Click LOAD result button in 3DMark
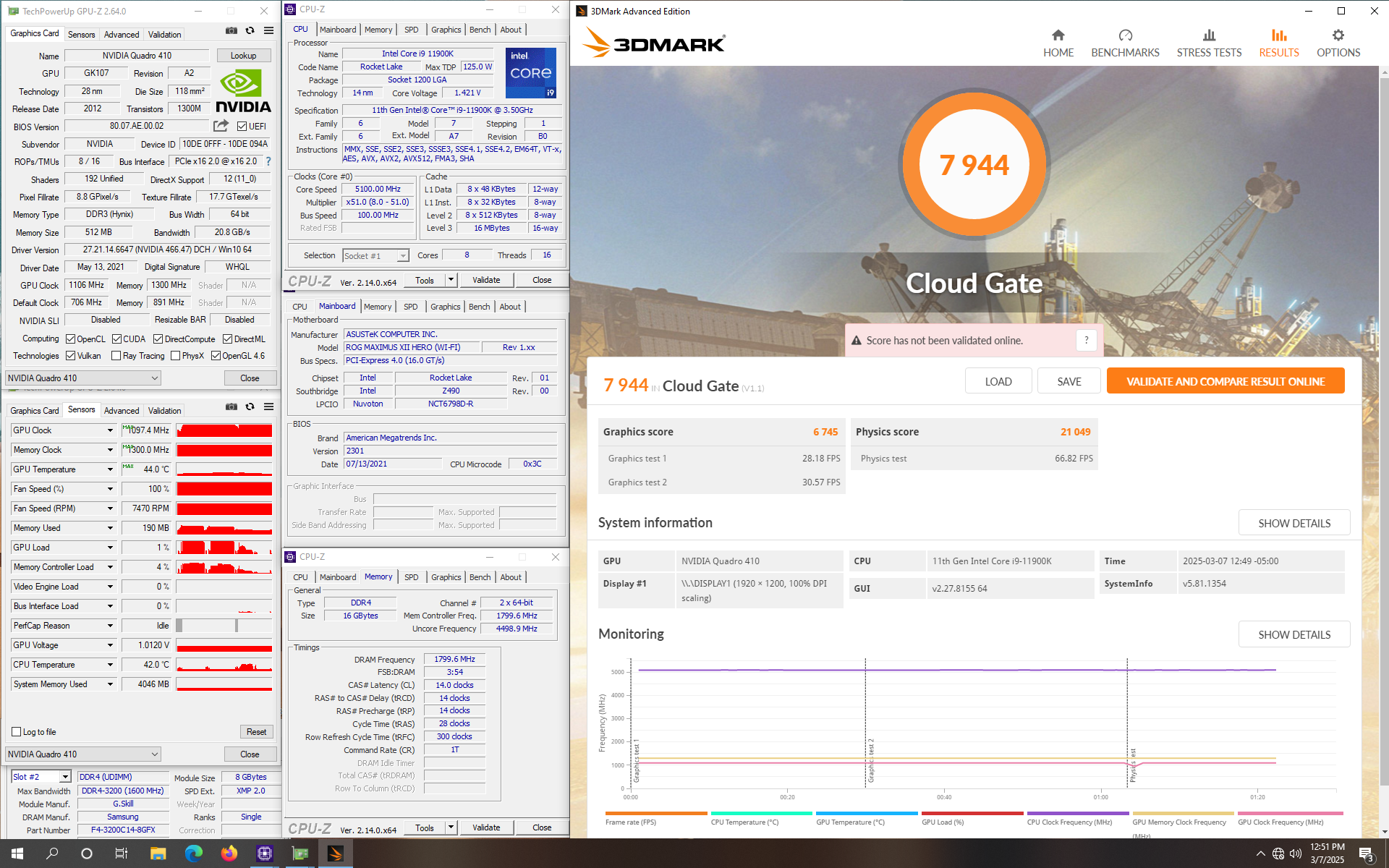The width and height of the screenshot is (1389, 868). 998,381
